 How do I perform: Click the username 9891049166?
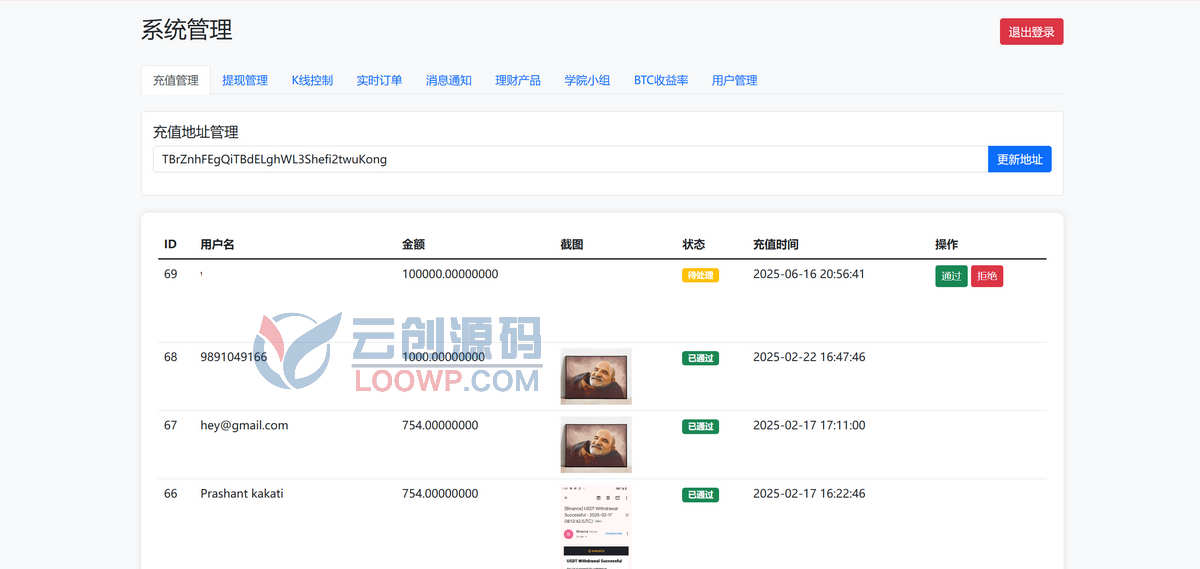[x=233, y=357]
